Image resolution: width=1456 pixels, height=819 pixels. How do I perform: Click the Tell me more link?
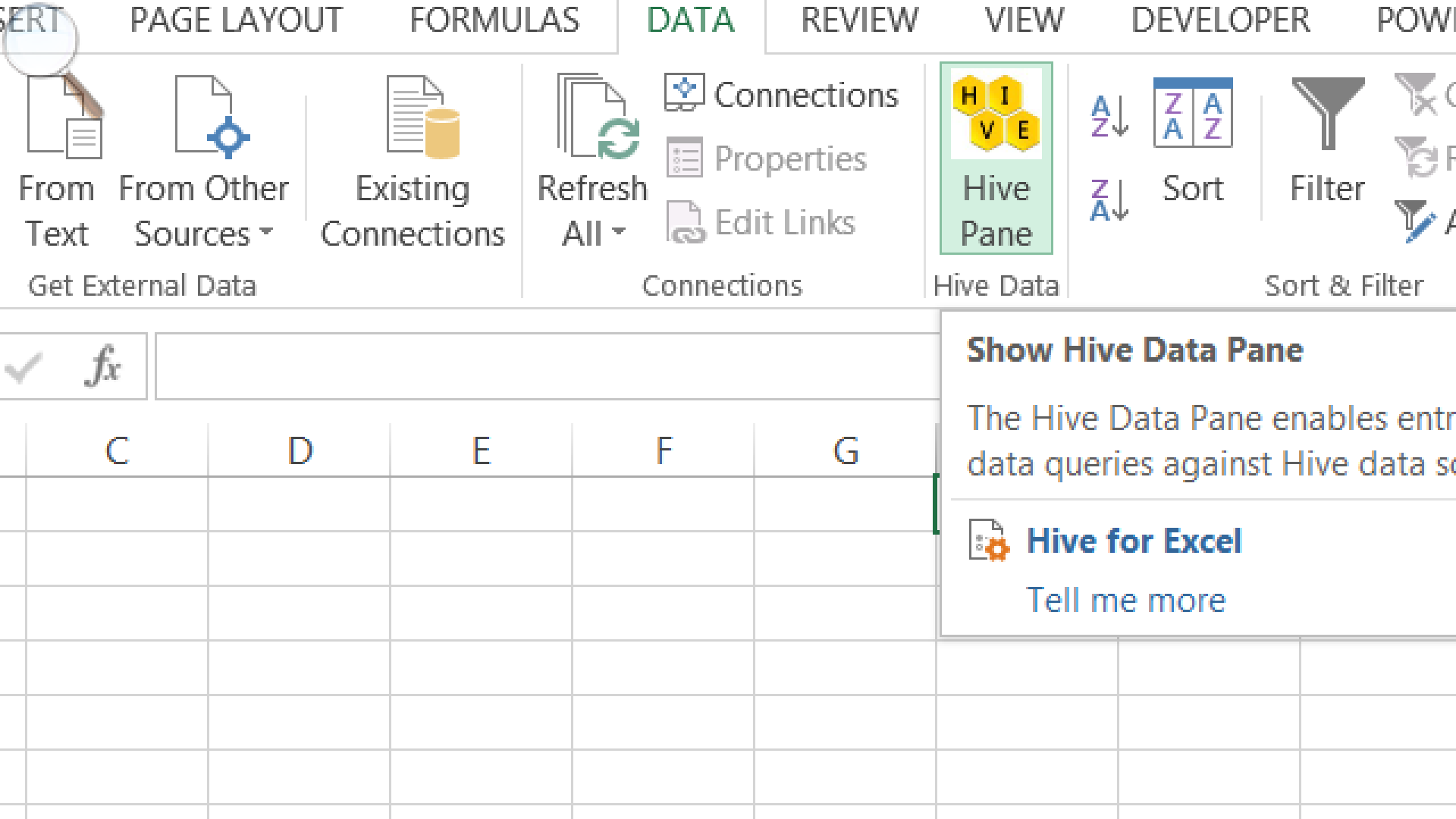click(x=1125, y=601)
